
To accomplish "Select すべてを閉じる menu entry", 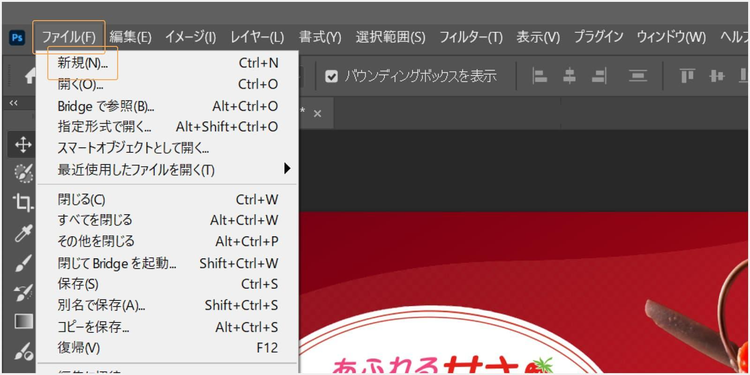I will coord(167,220).
